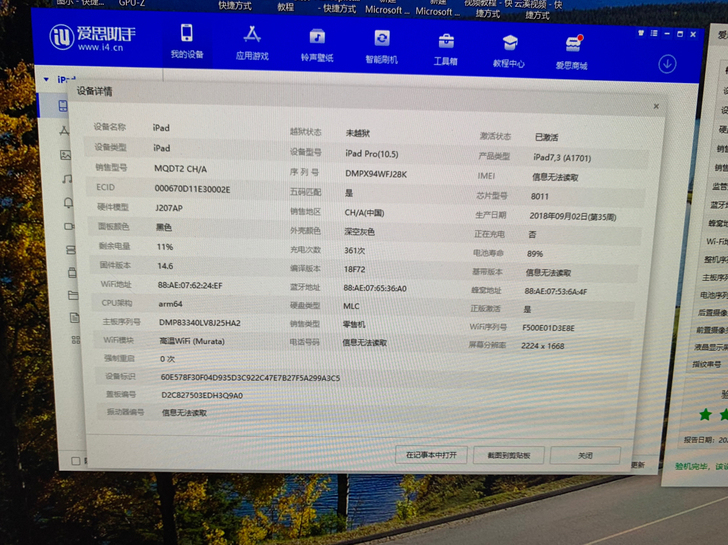Viewport: 728px width, 545px height.
Task: Select the ringtone bell icon in sidebar
Action: (68, 202)
